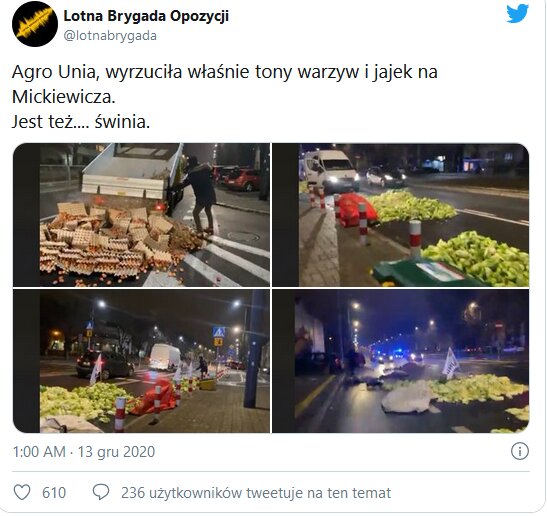Image resolution: width=547 pixels, height=516 pixels.
Task: View the 236 użytkowników tweetuje conversation link
Action: (256, 493)
